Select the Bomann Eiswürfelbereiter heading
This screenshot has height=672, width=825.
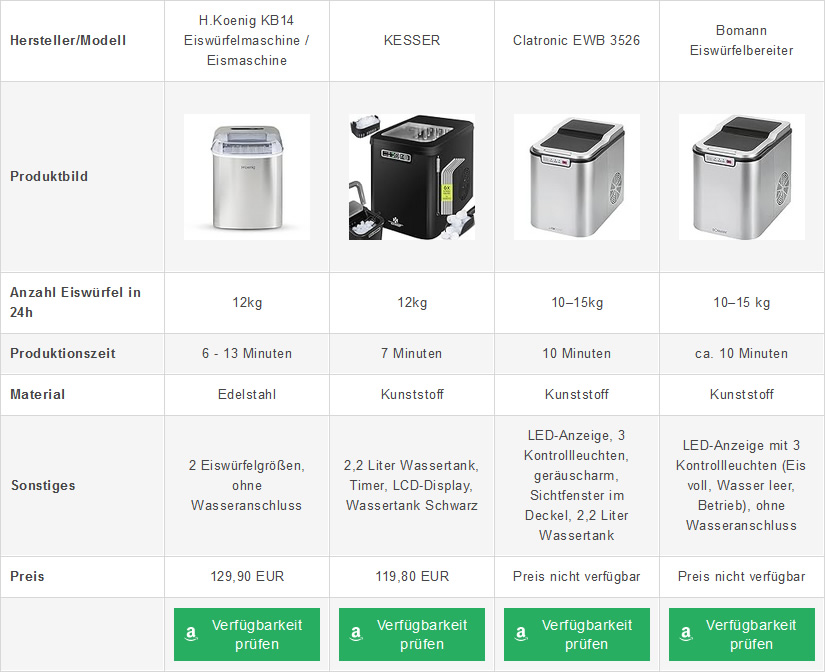tap(742, 41)
